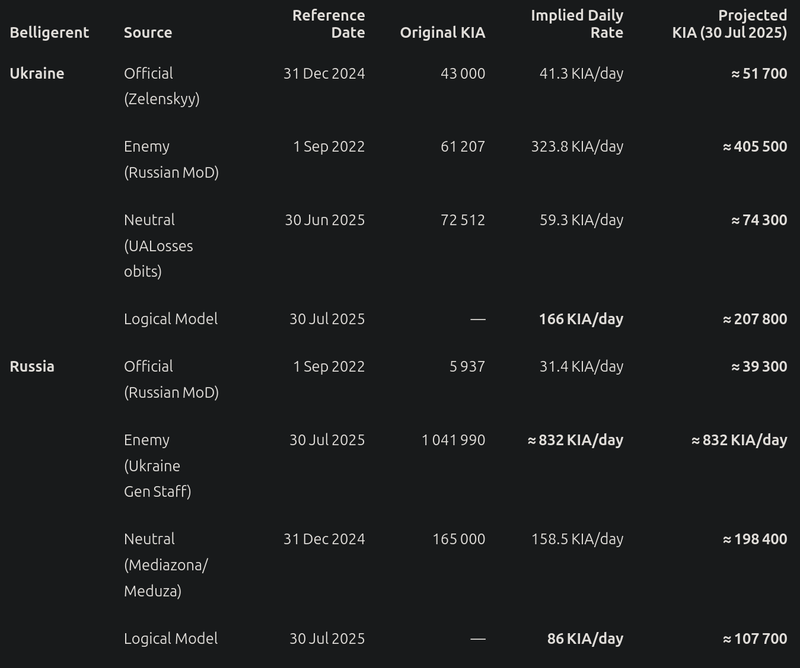The width and height of the screenshot is (800, 668).
Task: Select the Russia belligerent cell
Action: pyautogui.click(x=32, y=366)
